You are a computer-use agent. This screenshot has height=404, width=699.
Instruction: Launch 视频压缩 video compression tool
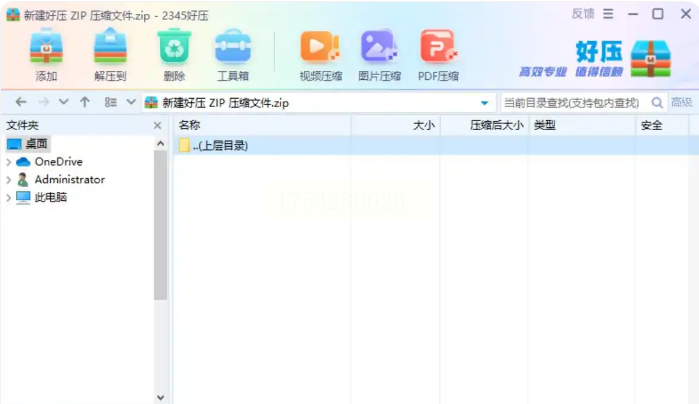coord(321,56)
